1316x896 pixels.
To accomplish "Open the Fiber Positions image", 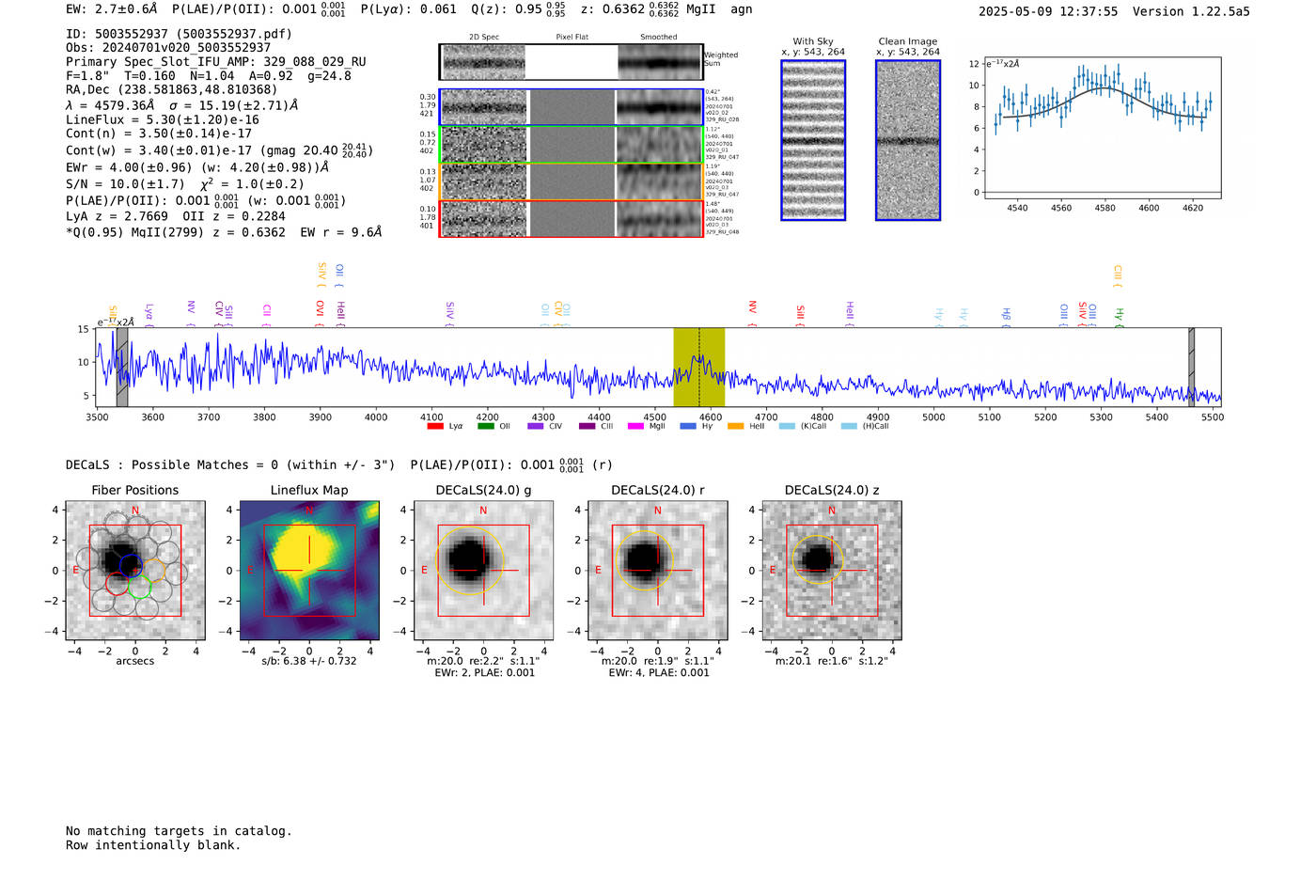I will pos(135,571).
